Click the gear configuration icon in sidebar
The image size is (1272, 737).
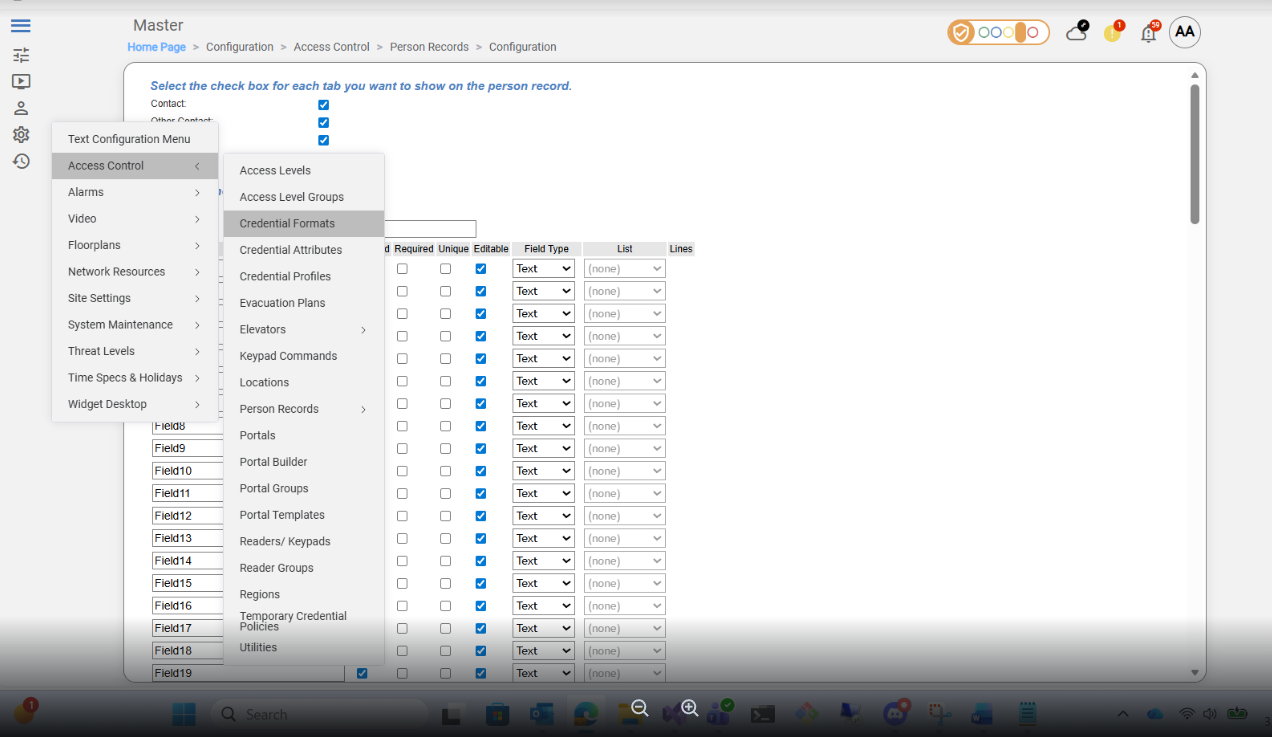(x=20, y=135)
